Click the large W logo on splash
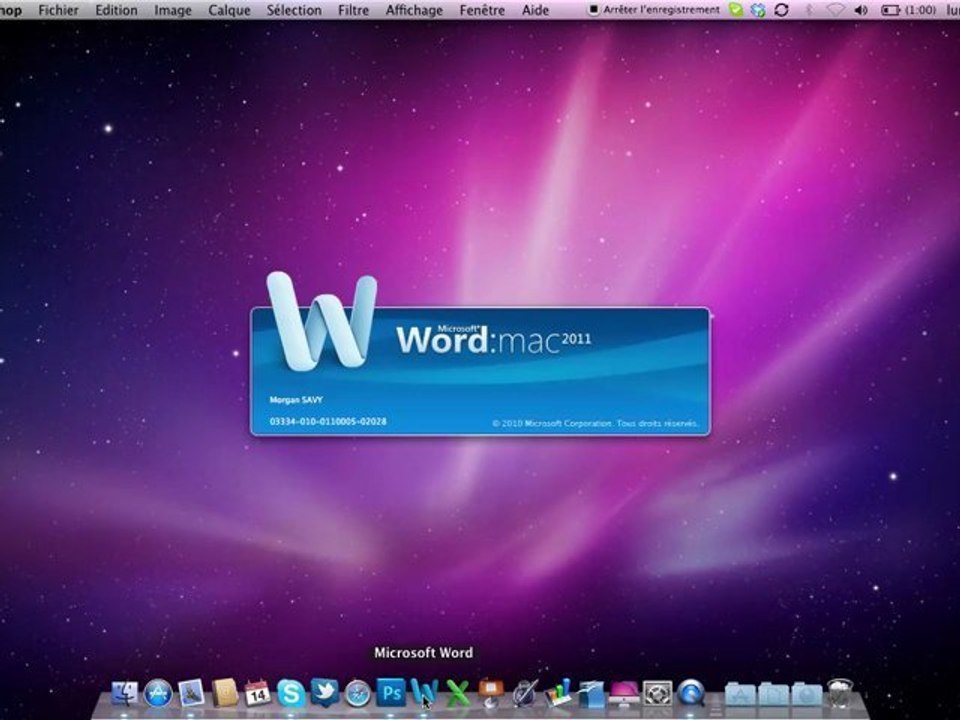The width and height of the screenshot is (960, 720). (322, 321)
